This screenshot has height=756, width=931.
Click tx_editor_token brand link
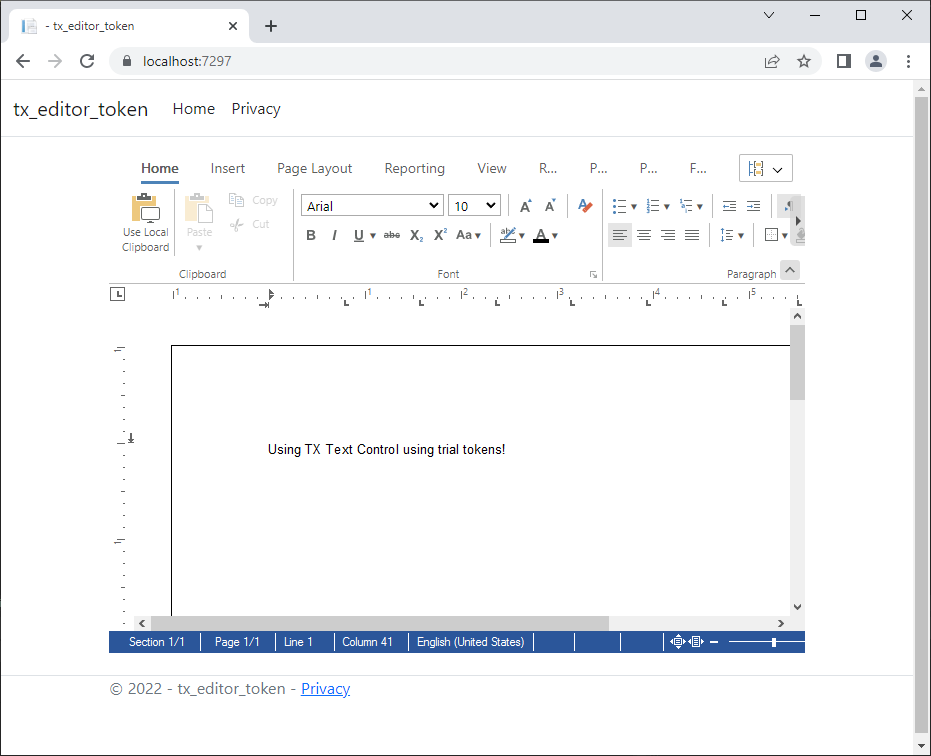(x=81, y=109)
